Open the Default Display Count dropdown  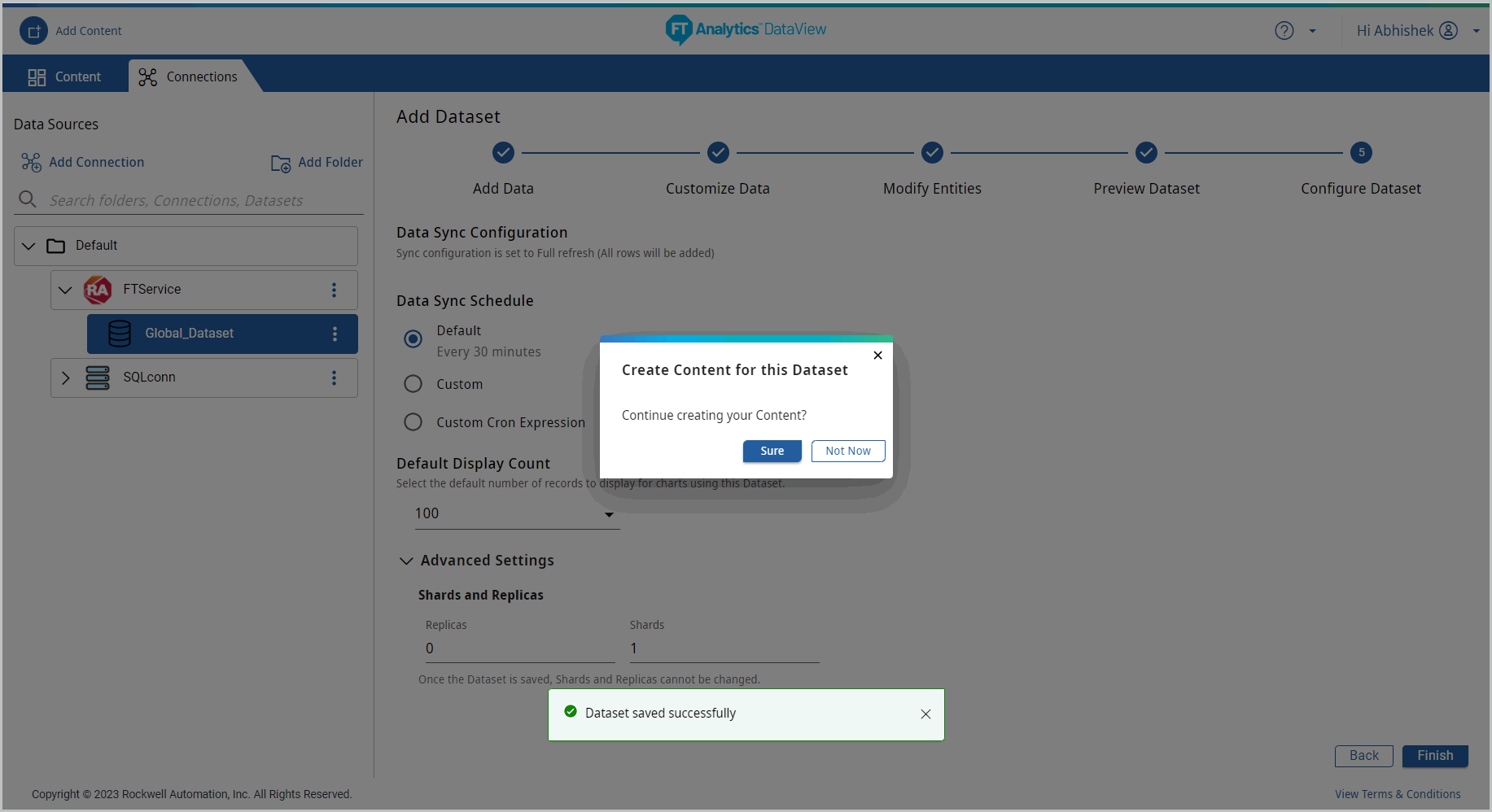coord(517,513)
